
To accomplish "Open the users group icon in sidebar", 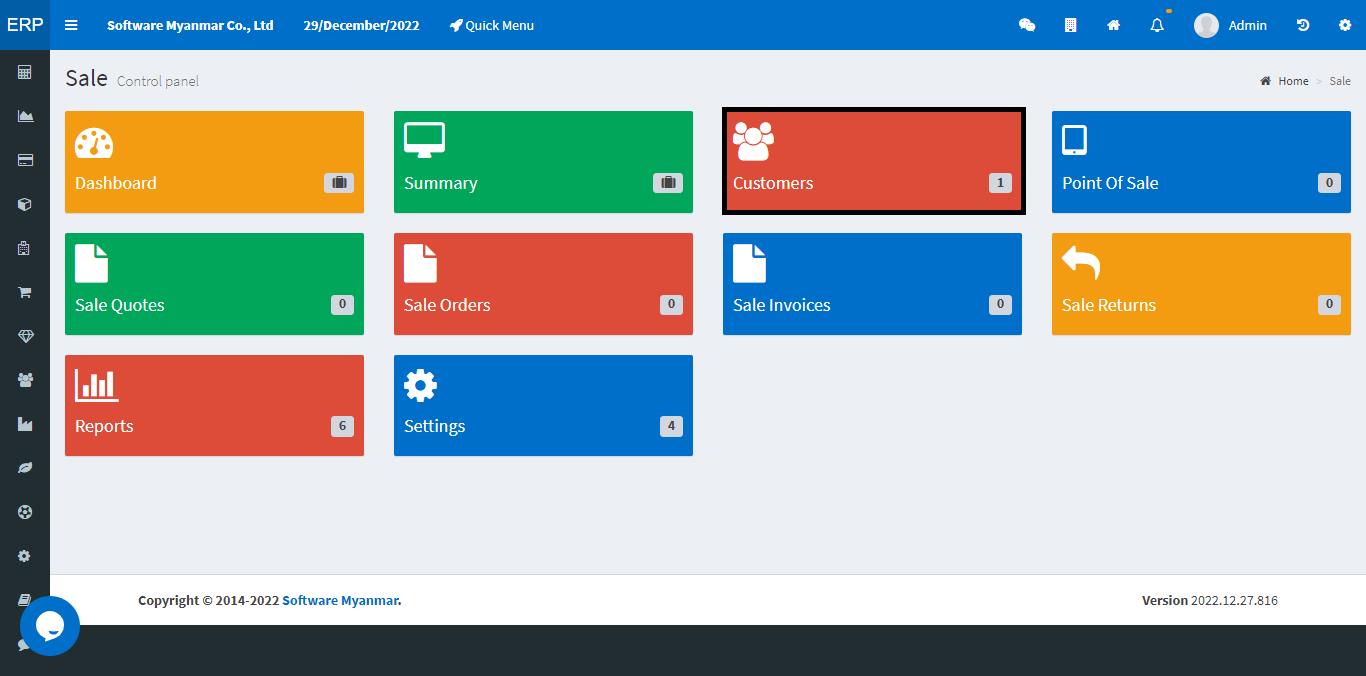I will coord(25,380).
